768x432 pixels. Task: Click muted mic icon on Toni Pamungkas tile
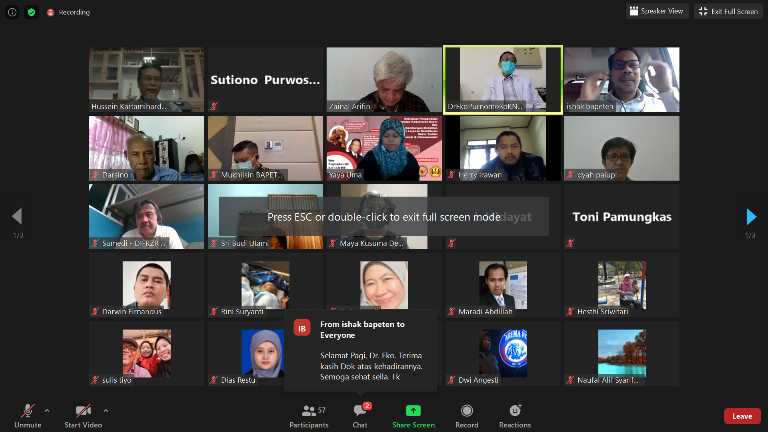pos(570,243)
